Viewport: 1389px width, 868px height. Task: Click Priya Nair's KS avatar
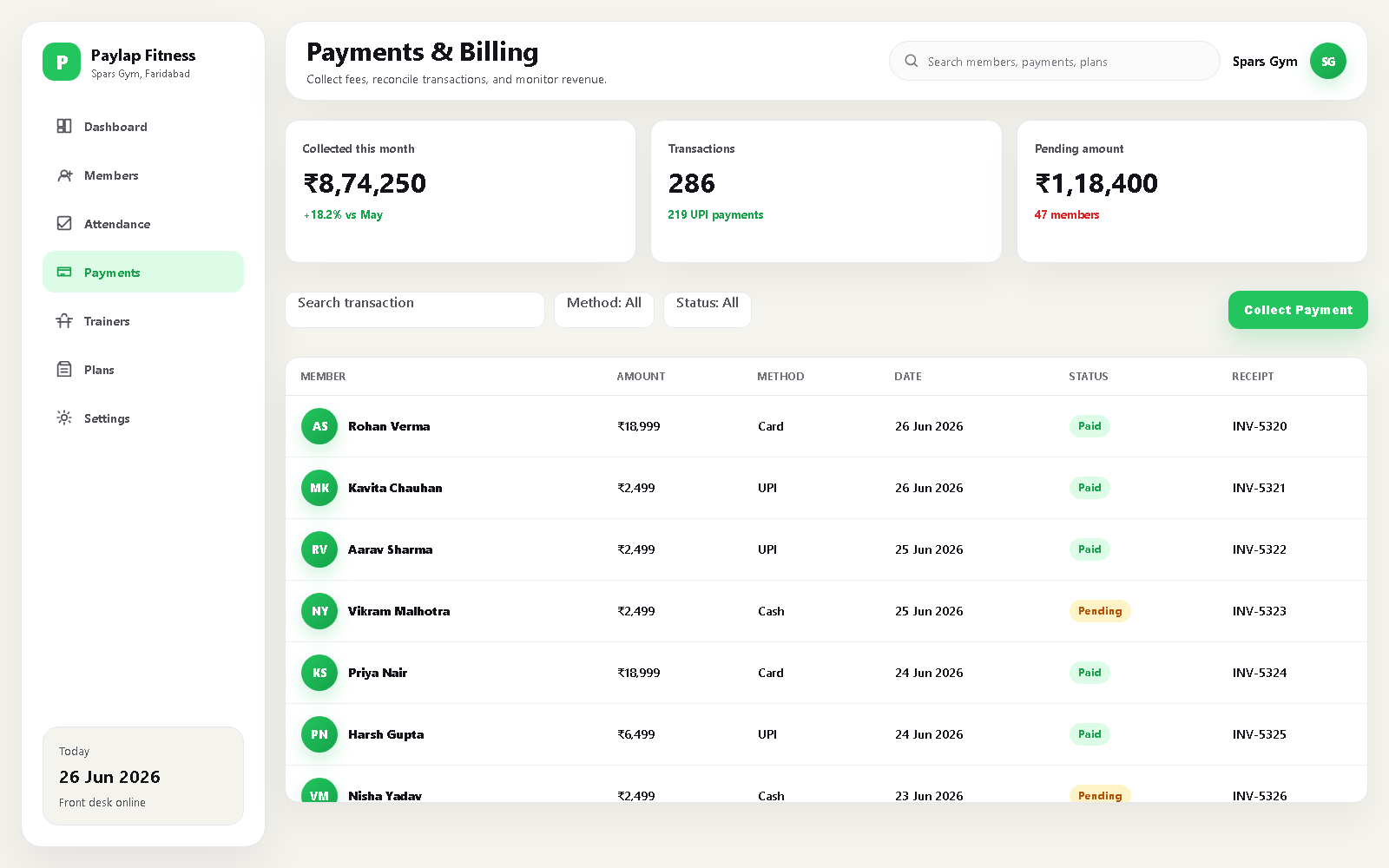point(319,673)
